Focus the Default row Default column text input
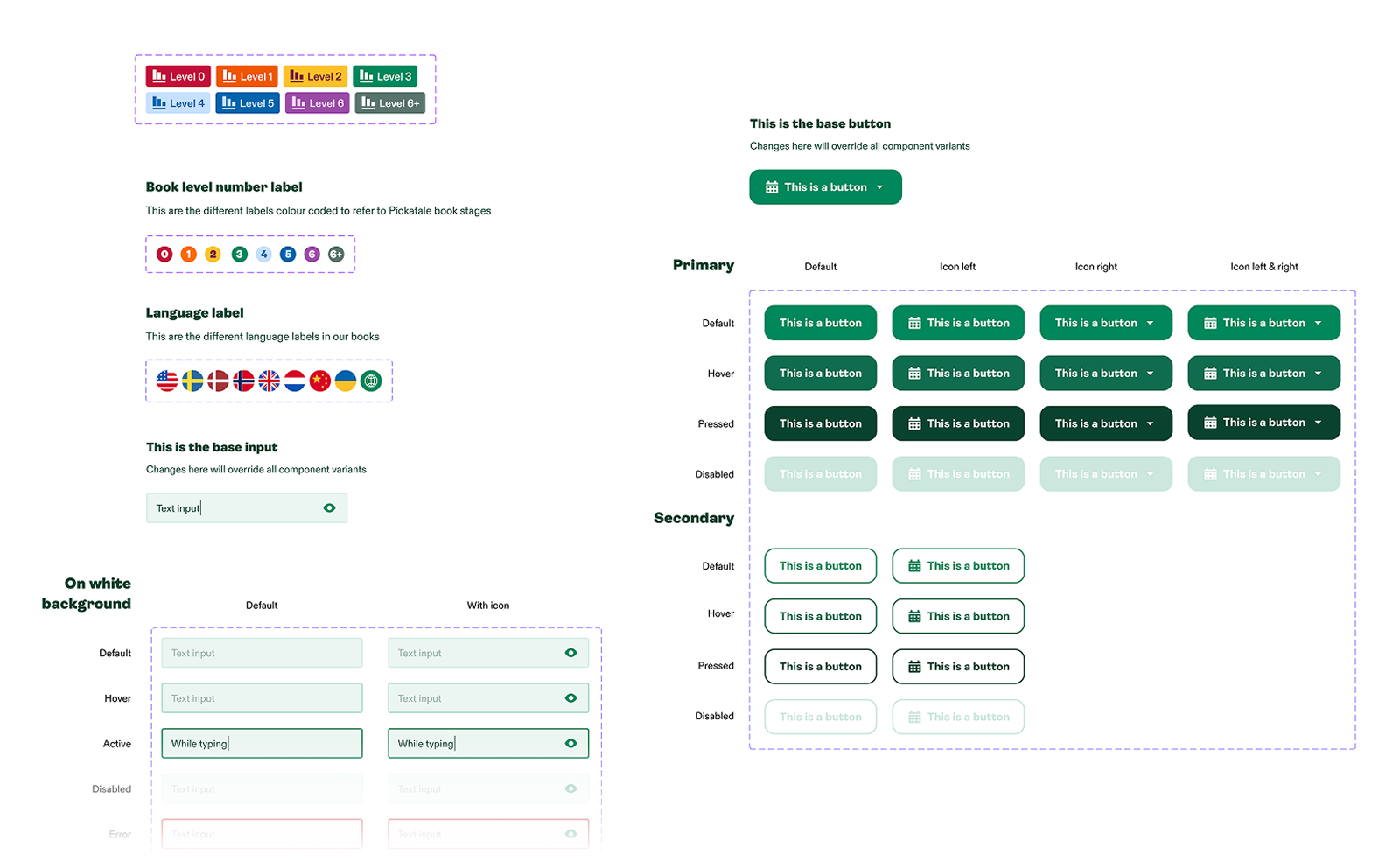 (262, 653)
